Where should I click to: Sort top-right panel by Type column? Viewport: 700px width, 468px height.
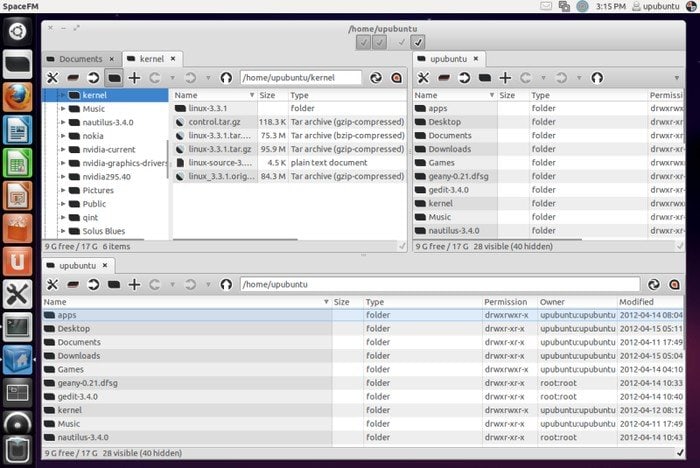coord(588,95)
